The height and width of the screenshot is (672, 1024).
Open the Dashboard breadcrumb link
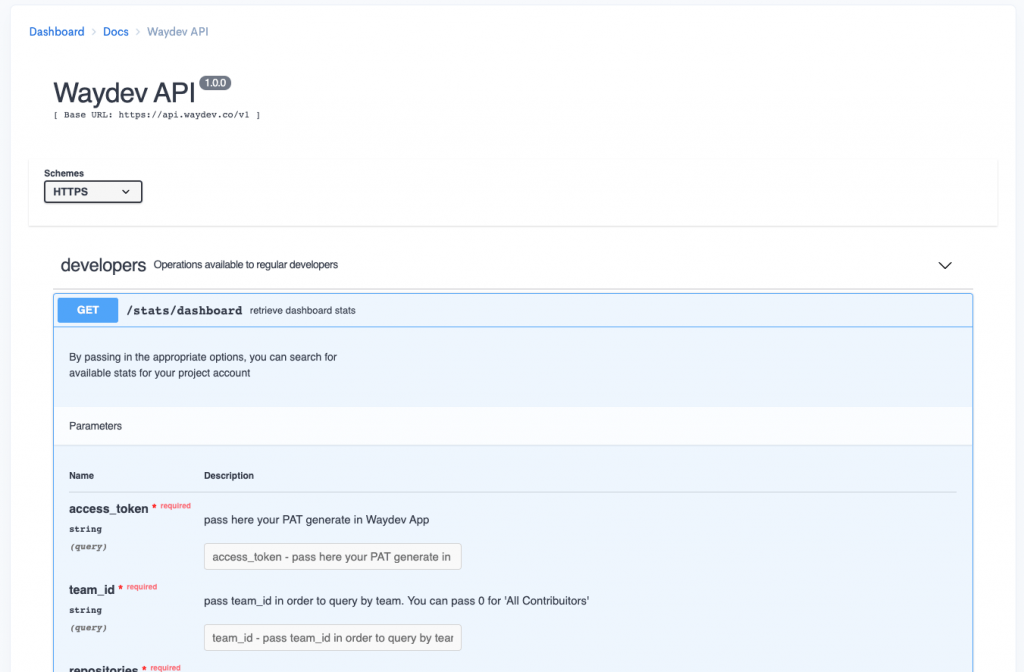[57, 31]
